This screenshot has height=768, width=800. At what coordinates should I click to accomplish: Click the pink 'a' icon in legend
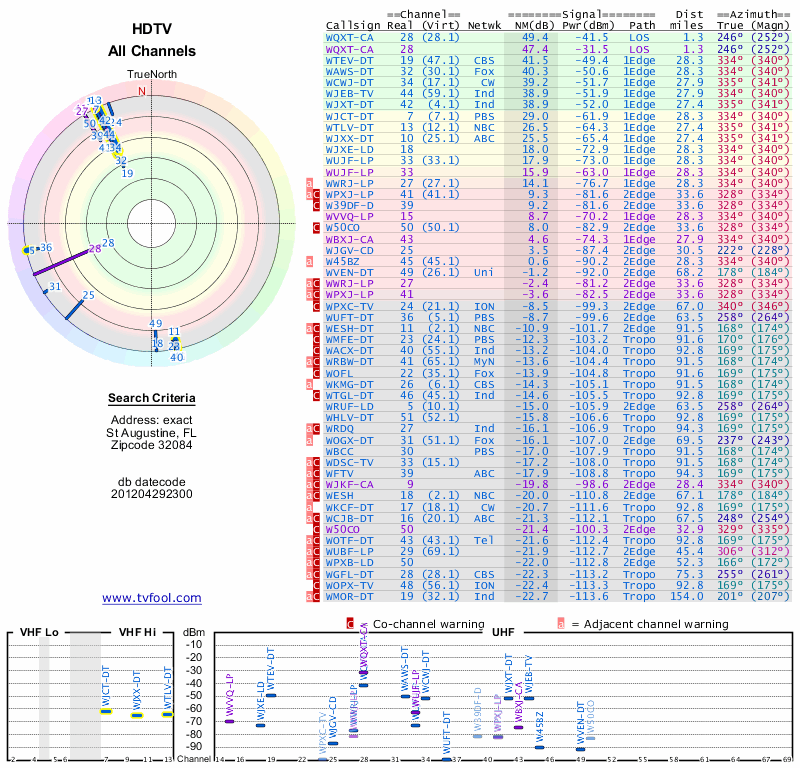[x=561, y=624]
